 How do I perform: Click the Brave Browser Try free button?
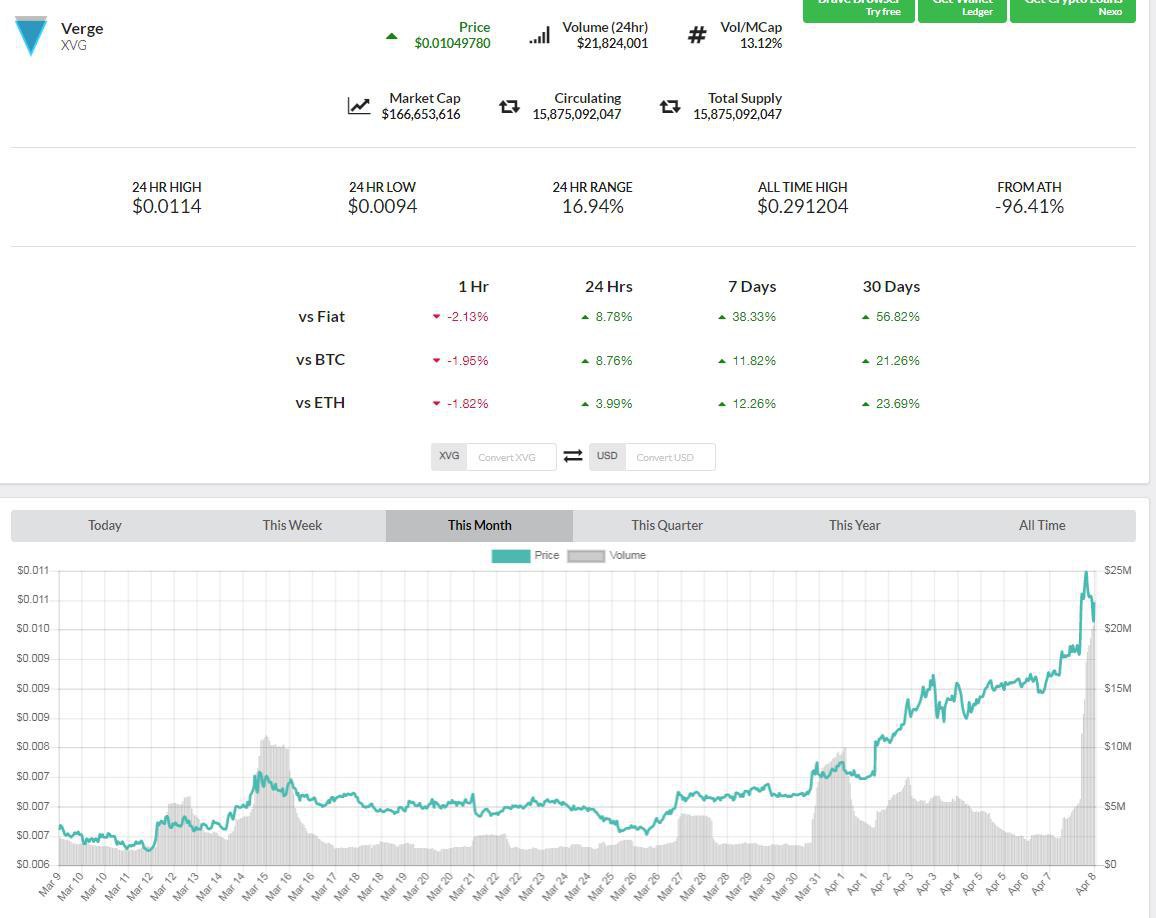click(x=859, y=8)
